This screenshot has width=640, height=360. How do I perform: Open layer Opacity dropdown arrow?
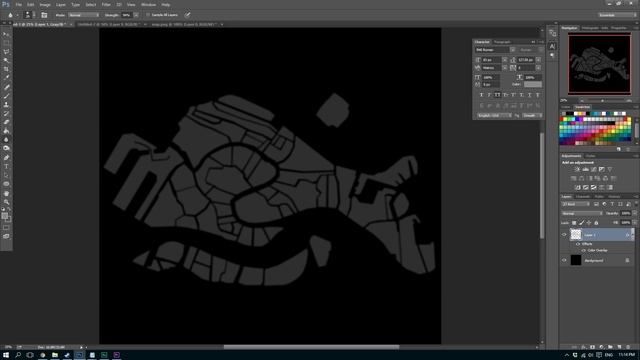[634, 213]
